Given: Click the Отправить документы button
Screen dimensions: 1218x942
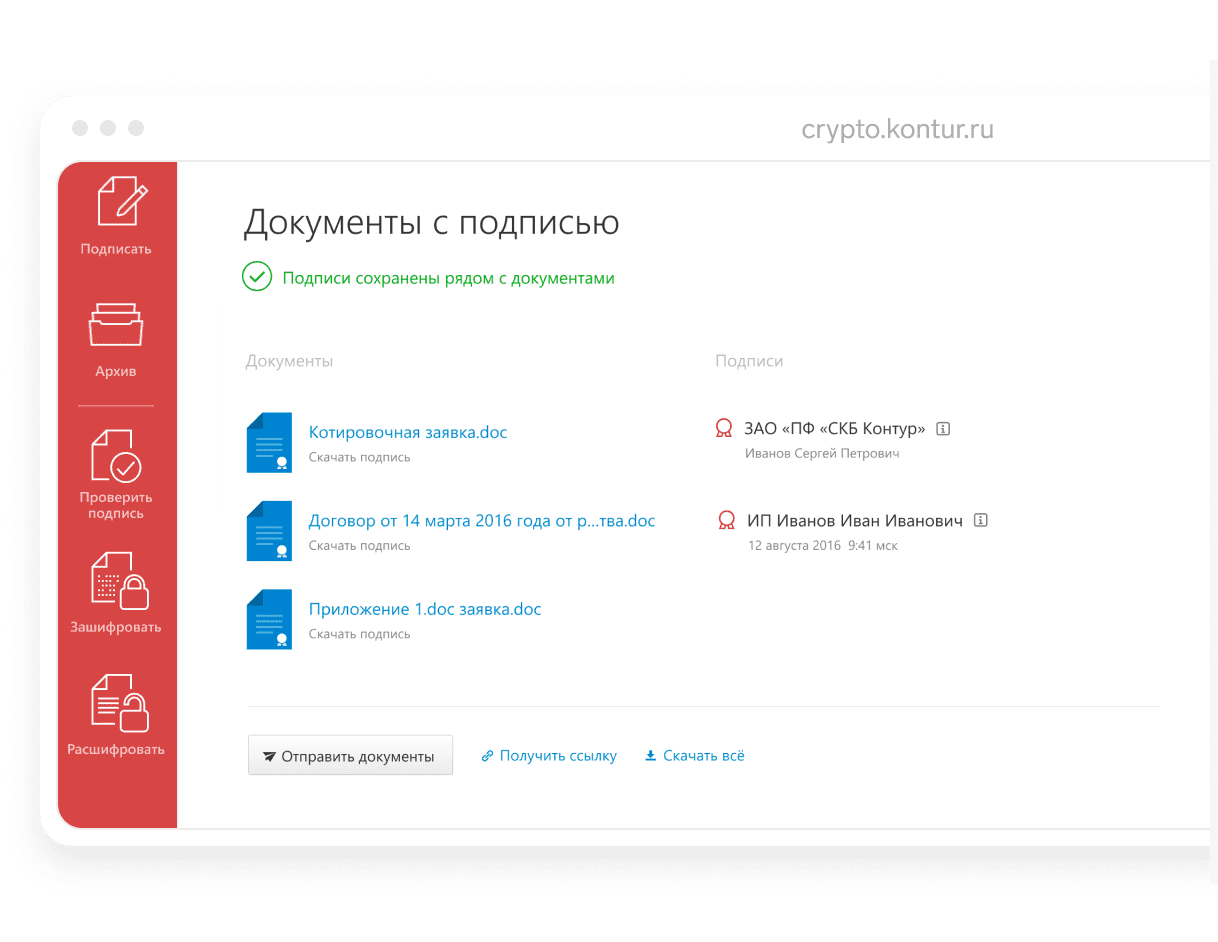Looking at the screenshot, I should click(x=350, y=755).
